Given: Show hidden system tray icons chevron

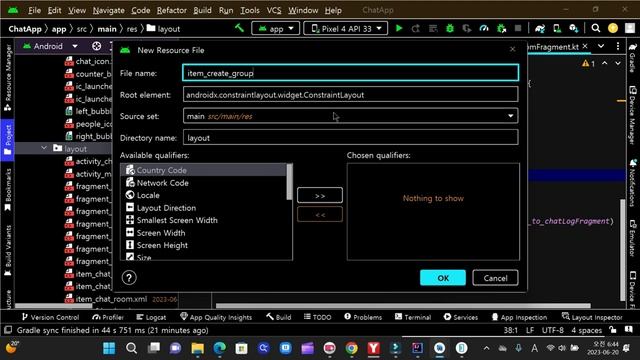Looking at the screenshot, I should coord(487,348).
